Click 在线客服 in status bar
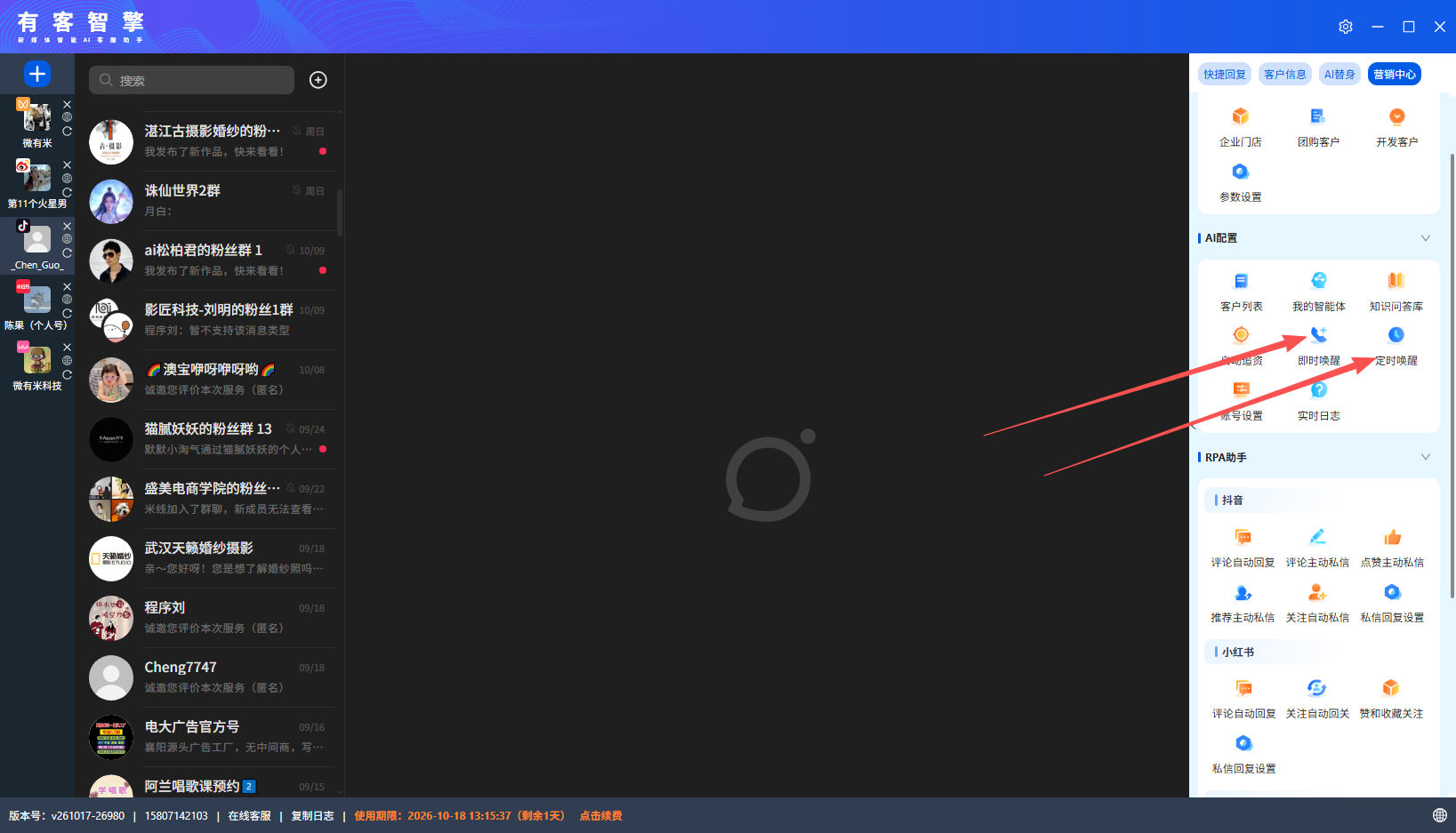 pos(249,816)
